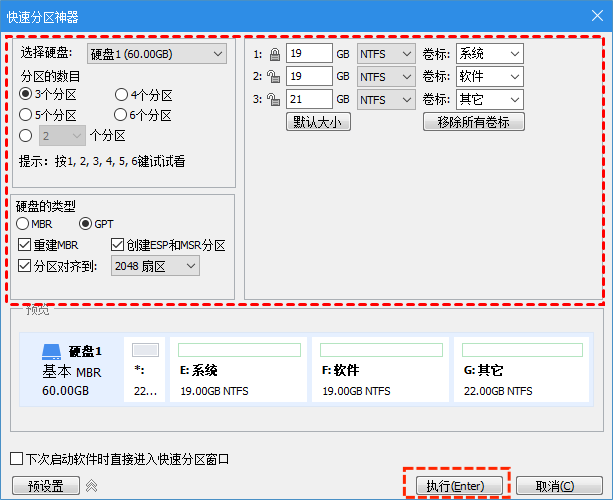Screen dimensions: 613x500
Task: Open the 选择硬盘 disk dropdown
Action: [x=155, y=53]
